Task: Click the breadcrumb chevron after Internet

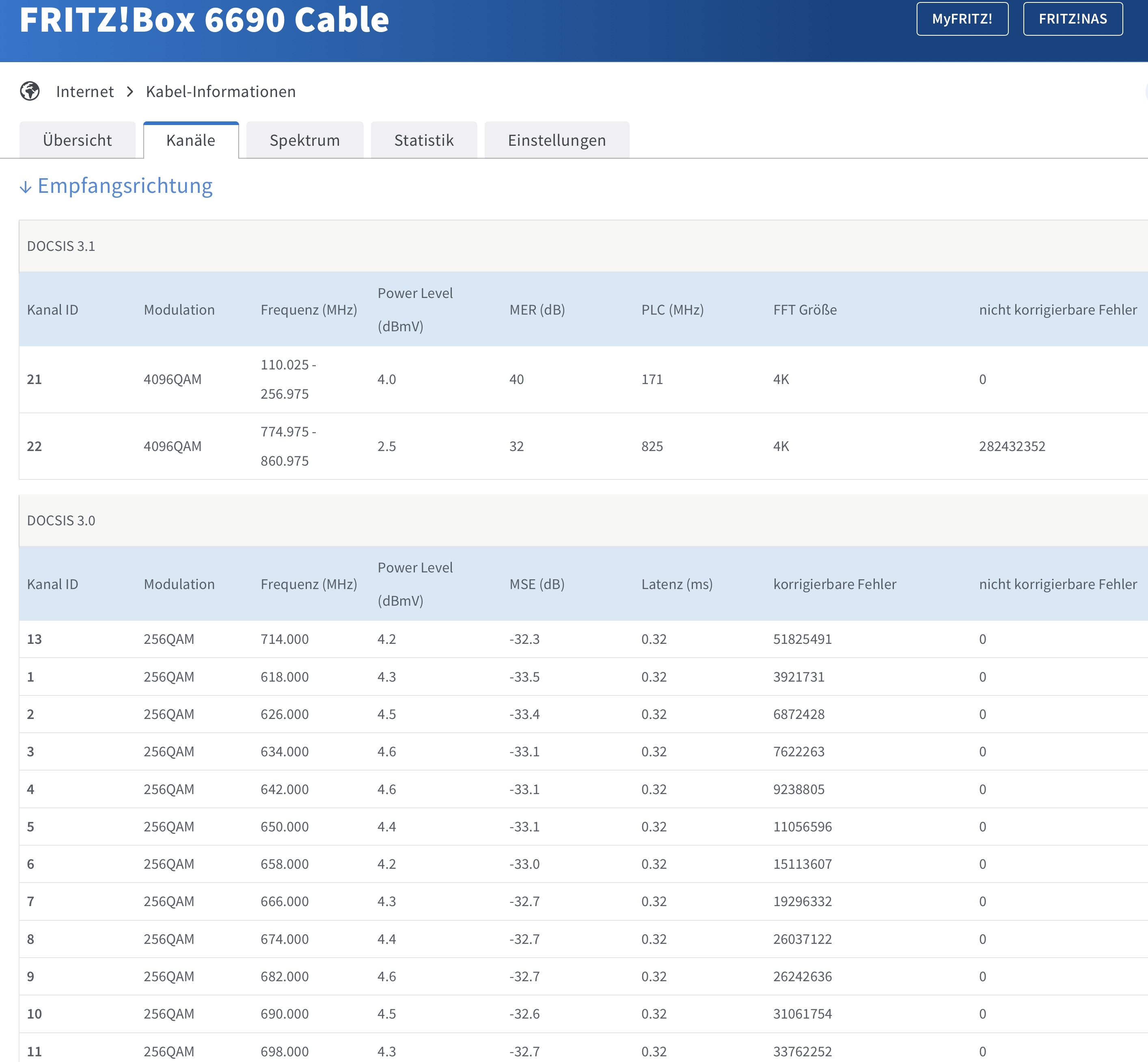Action: [x=130, y=92]
